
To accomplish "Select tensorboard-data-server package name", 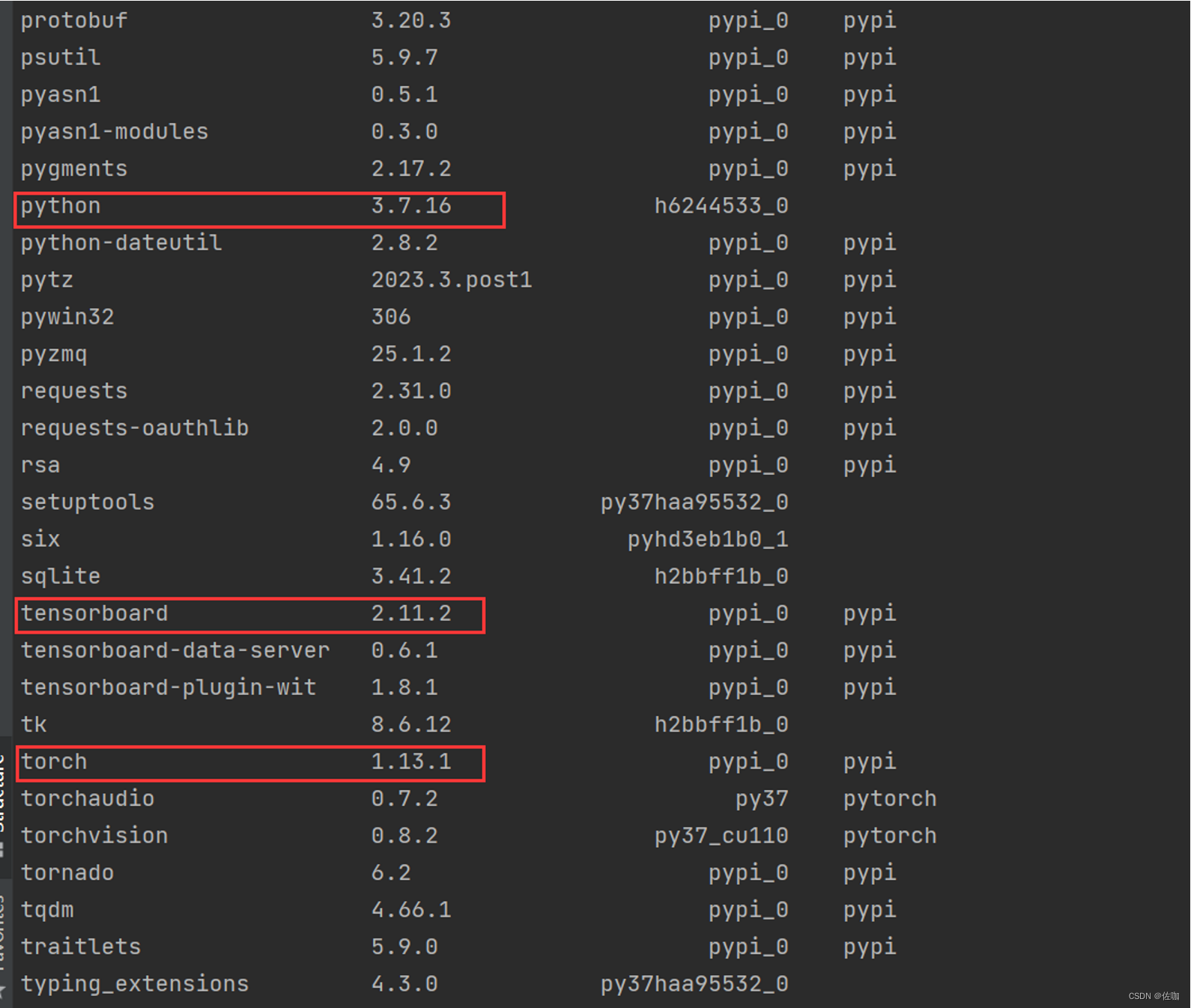I will (x=175, y=651).
